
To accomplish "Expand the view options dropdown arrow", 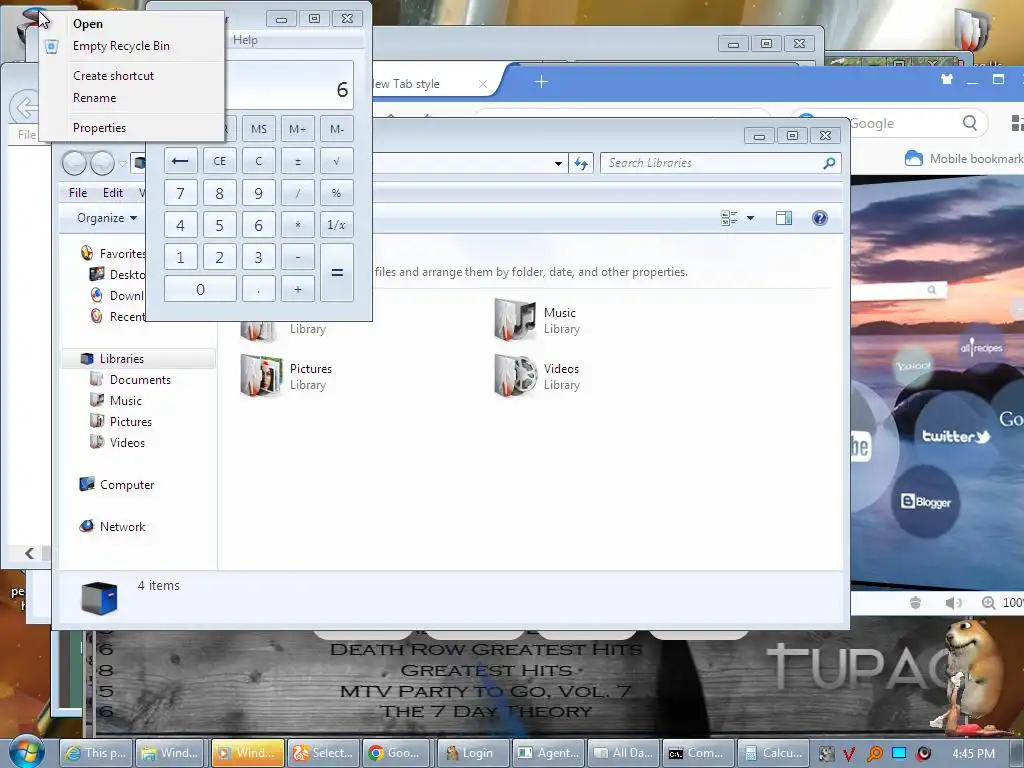I will point(750,218).
